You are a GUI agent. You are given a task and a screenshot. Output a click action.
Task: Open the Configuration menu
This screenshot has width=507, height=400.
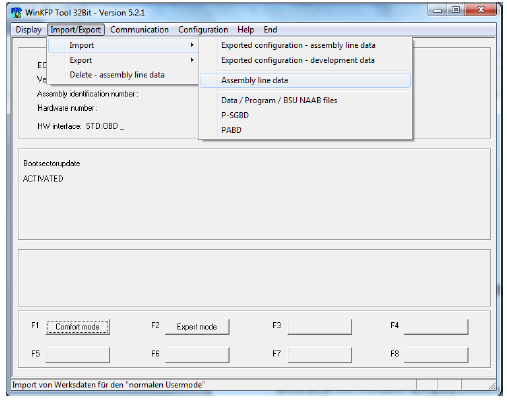point(203,30)
